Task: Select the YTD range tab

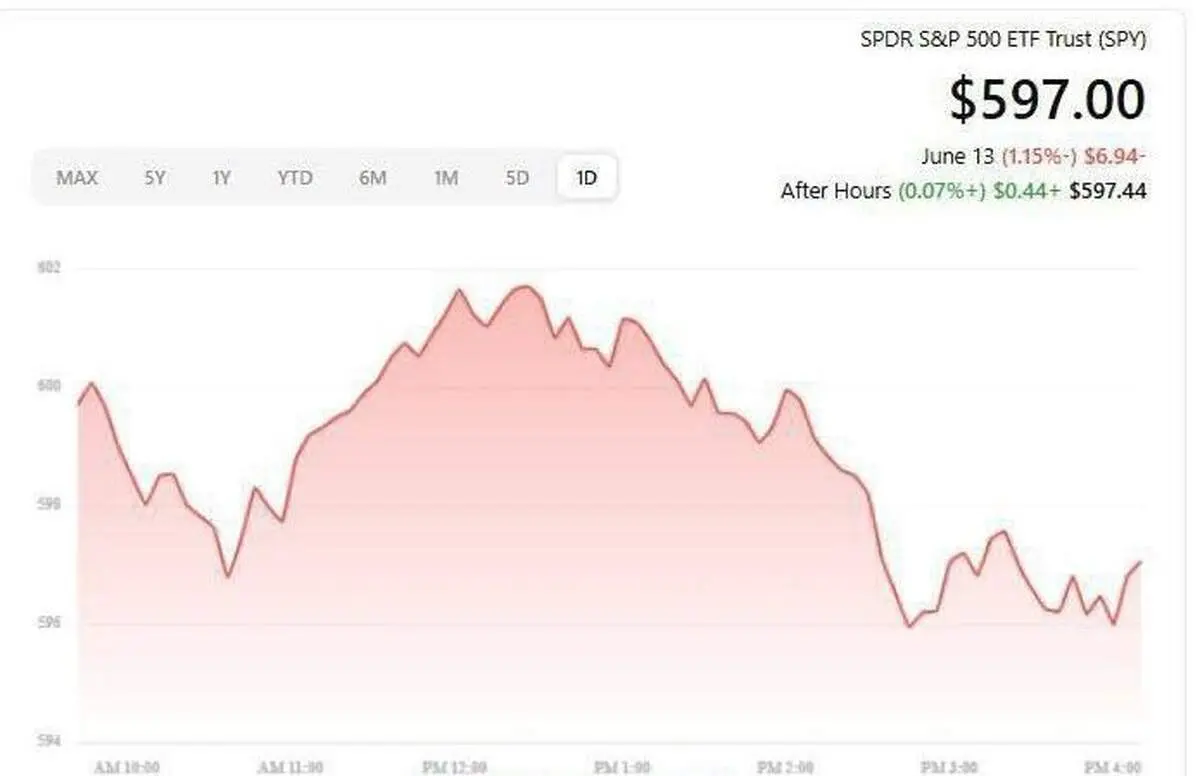Action: pos(295,178)
